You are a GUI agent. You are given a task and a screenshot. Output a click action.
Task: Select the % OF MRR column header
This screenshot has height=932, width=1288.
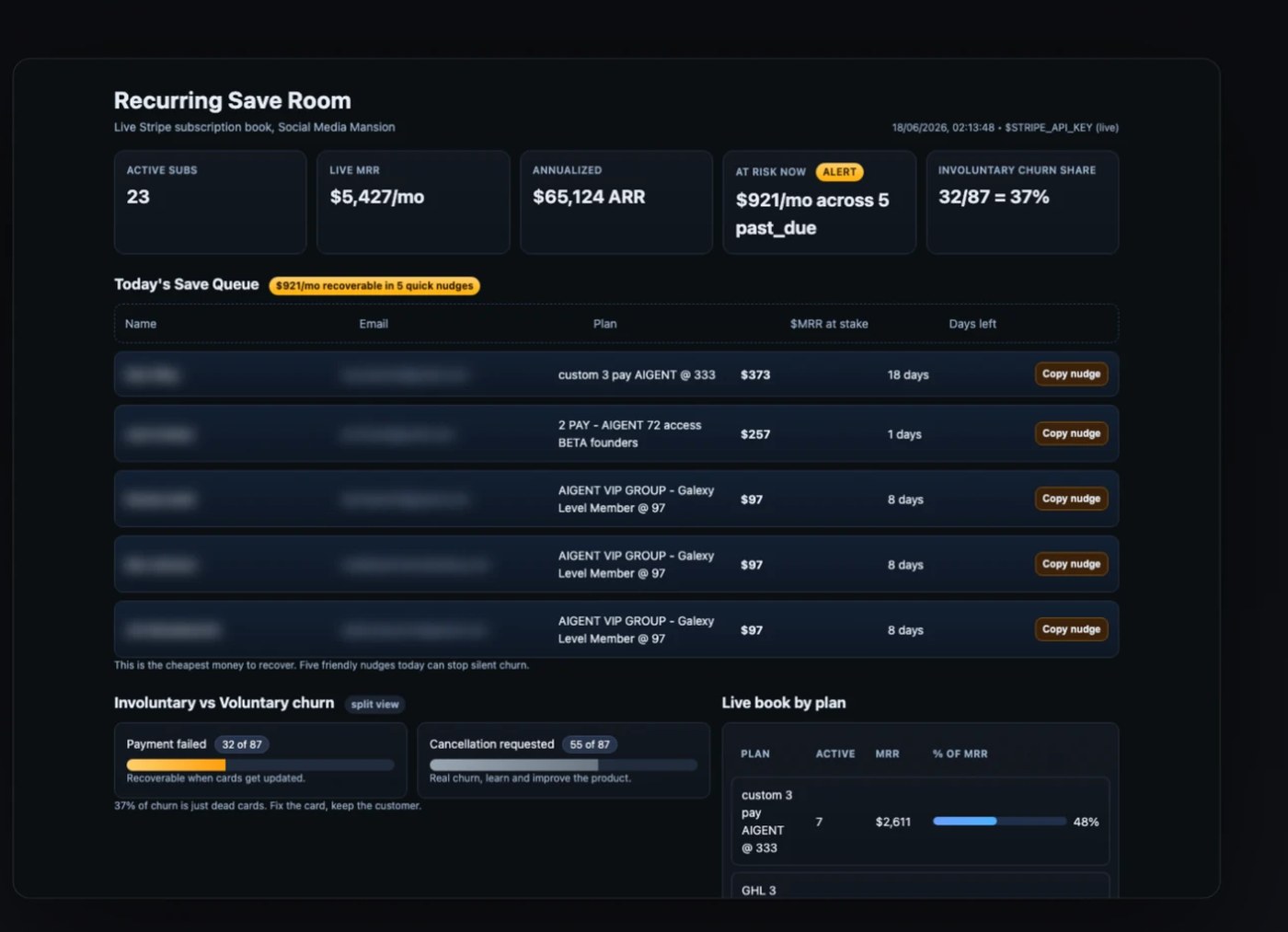(960, 754)
